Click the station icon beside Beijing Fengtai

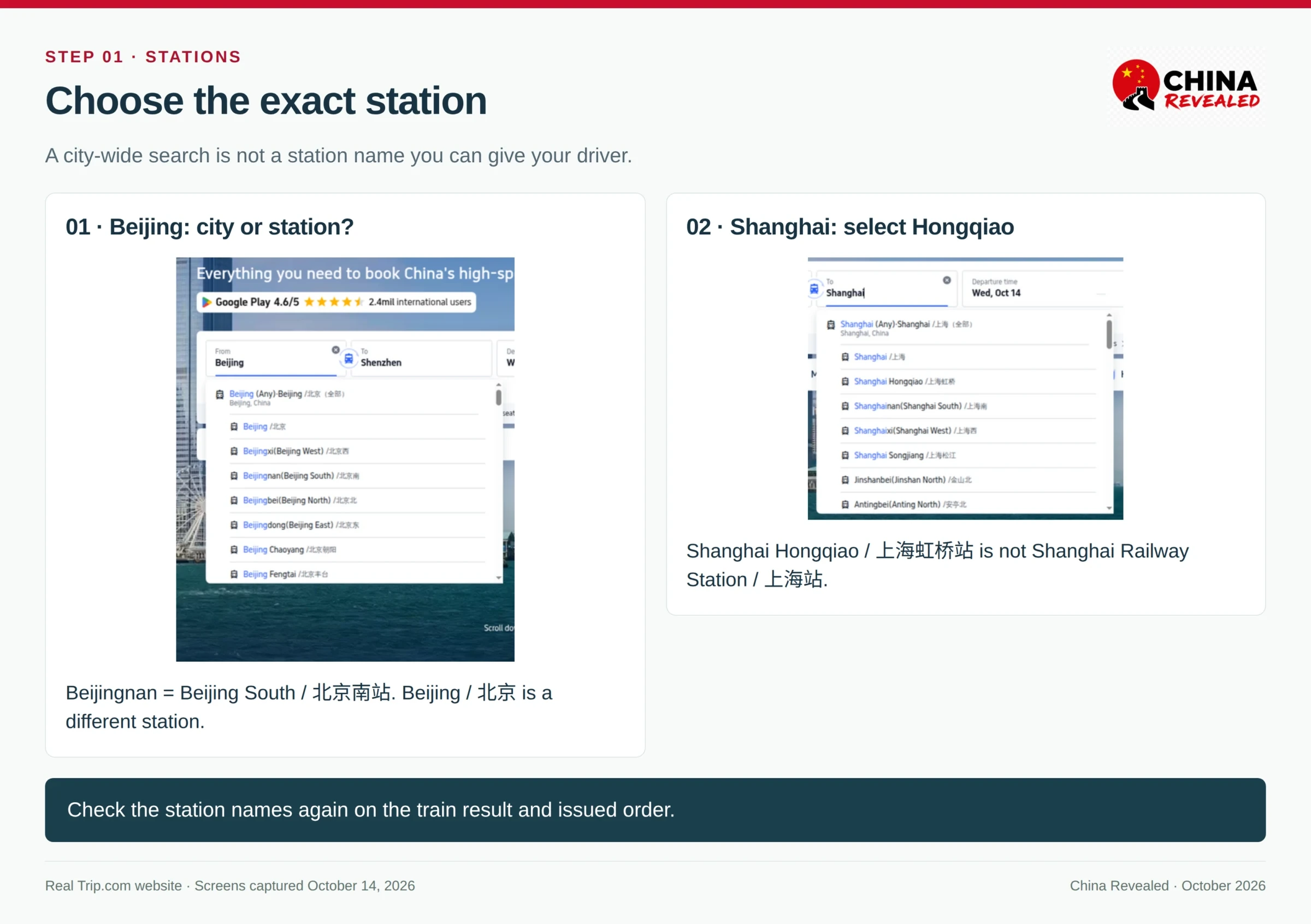[x=234, y=574]
